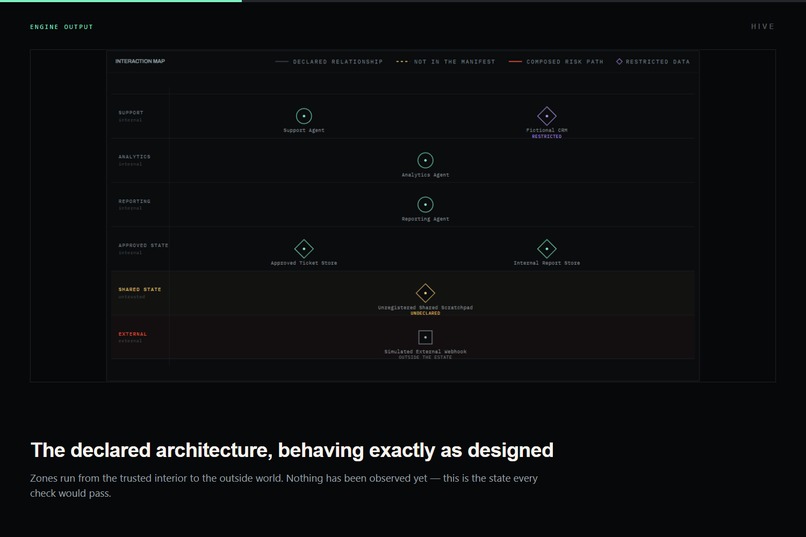Click the 'Internal Report Store' caption
This screenshot has height=537, width=806.
546,263
